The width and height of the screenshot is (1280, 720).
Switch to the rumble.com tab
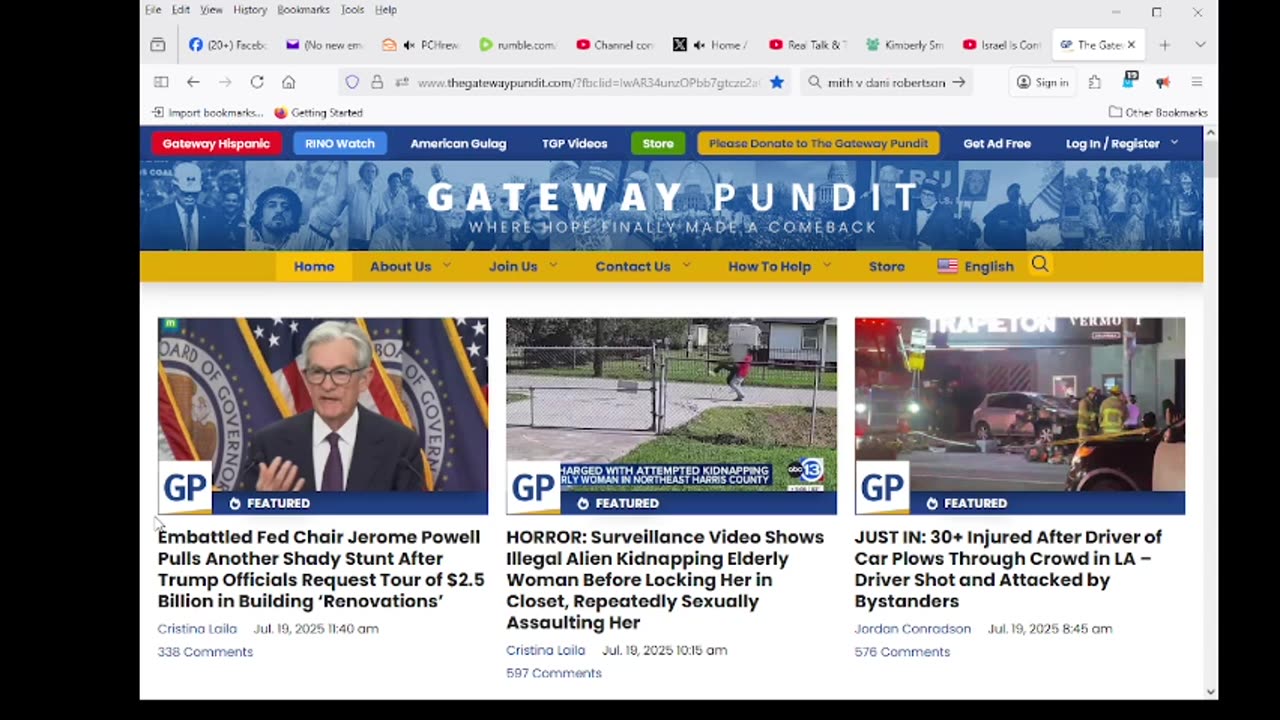[517, 45]
